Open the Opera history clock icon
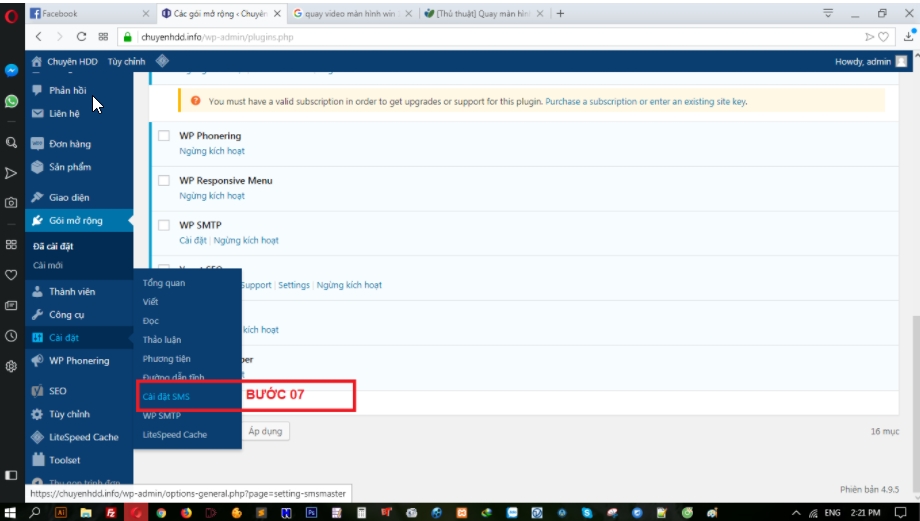This screenshot has height=521, width=920. click(11, 336)
